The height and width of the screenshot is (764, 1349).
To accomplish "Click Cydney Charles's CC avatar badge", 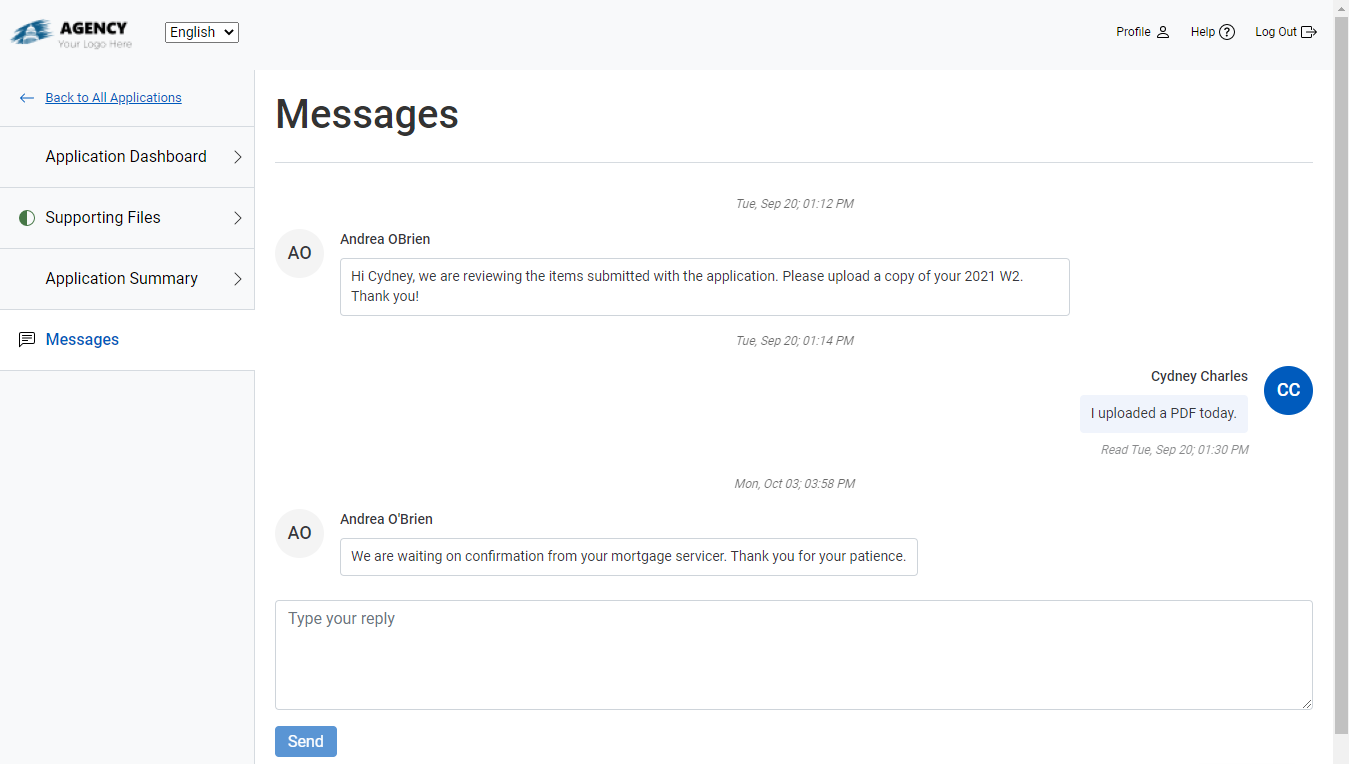I will click(1288, 390).
